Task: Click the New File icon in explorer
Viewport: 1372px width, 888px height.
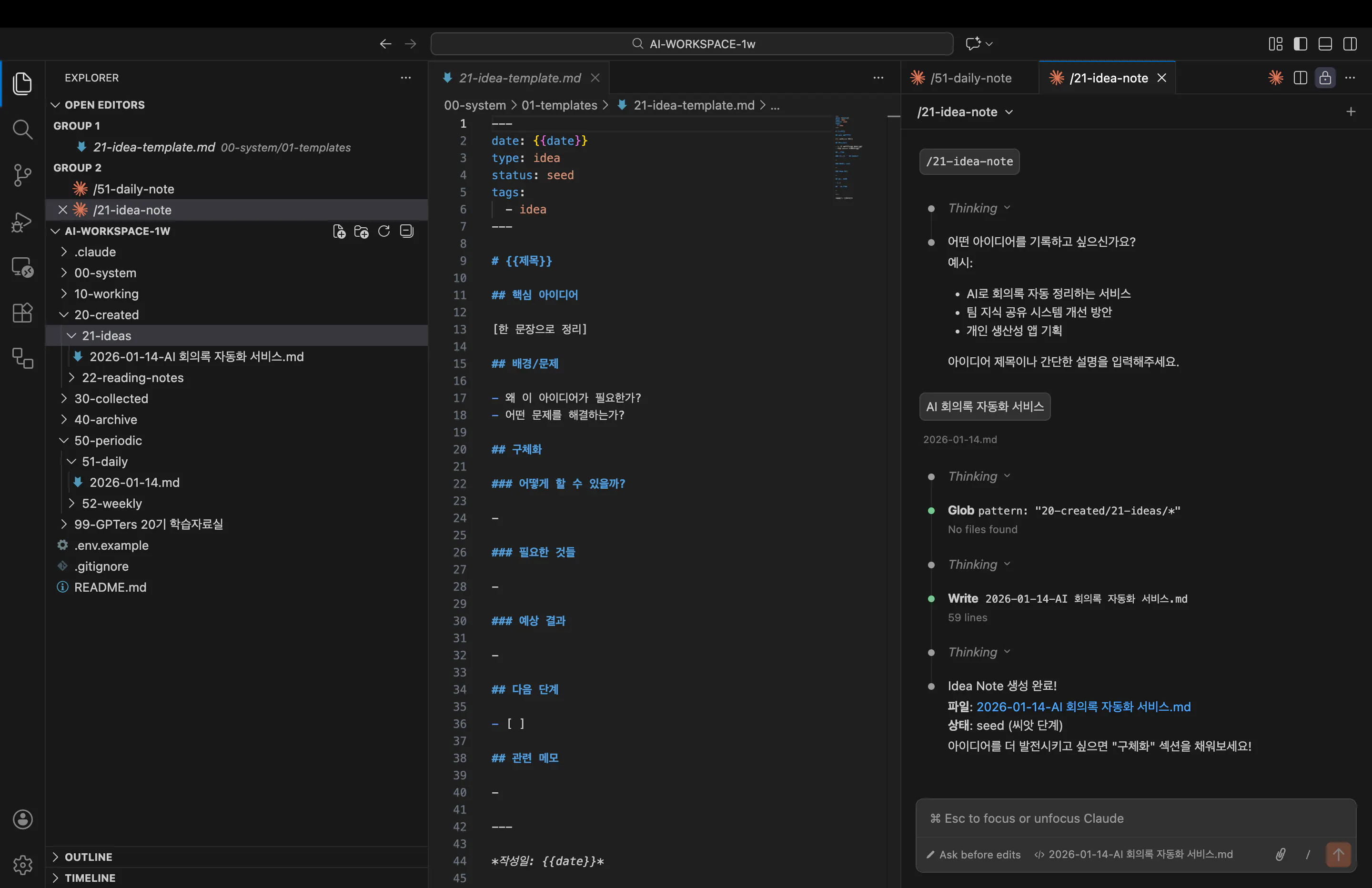Action: pos(339,231)
